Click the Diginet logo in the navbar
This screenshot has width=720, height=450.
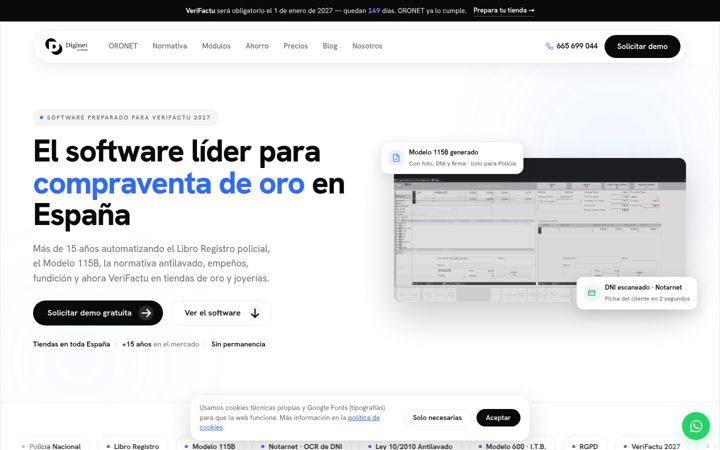(66, 46)
